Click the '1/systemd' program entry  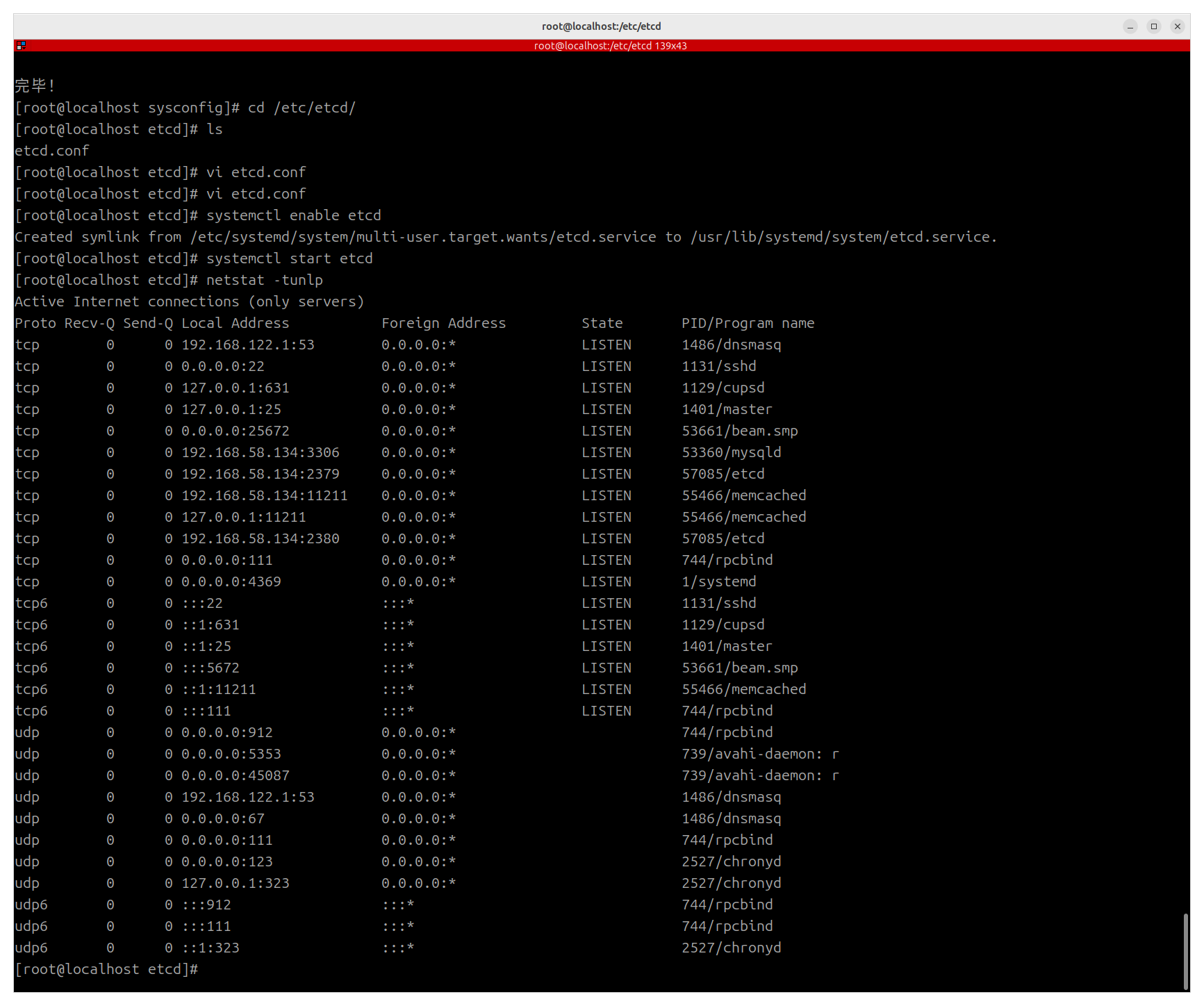pos(719,582)
